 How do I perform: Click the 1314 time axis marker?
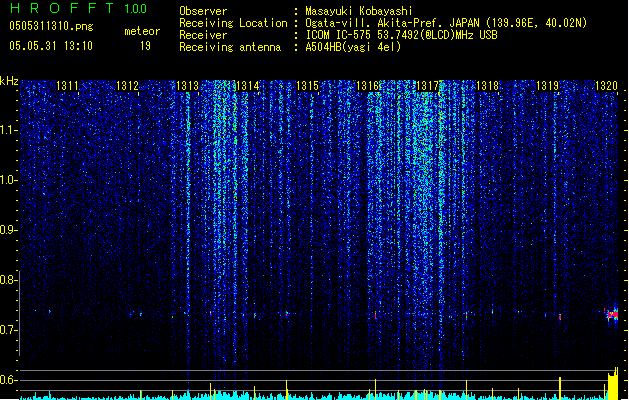coord(248,85)
